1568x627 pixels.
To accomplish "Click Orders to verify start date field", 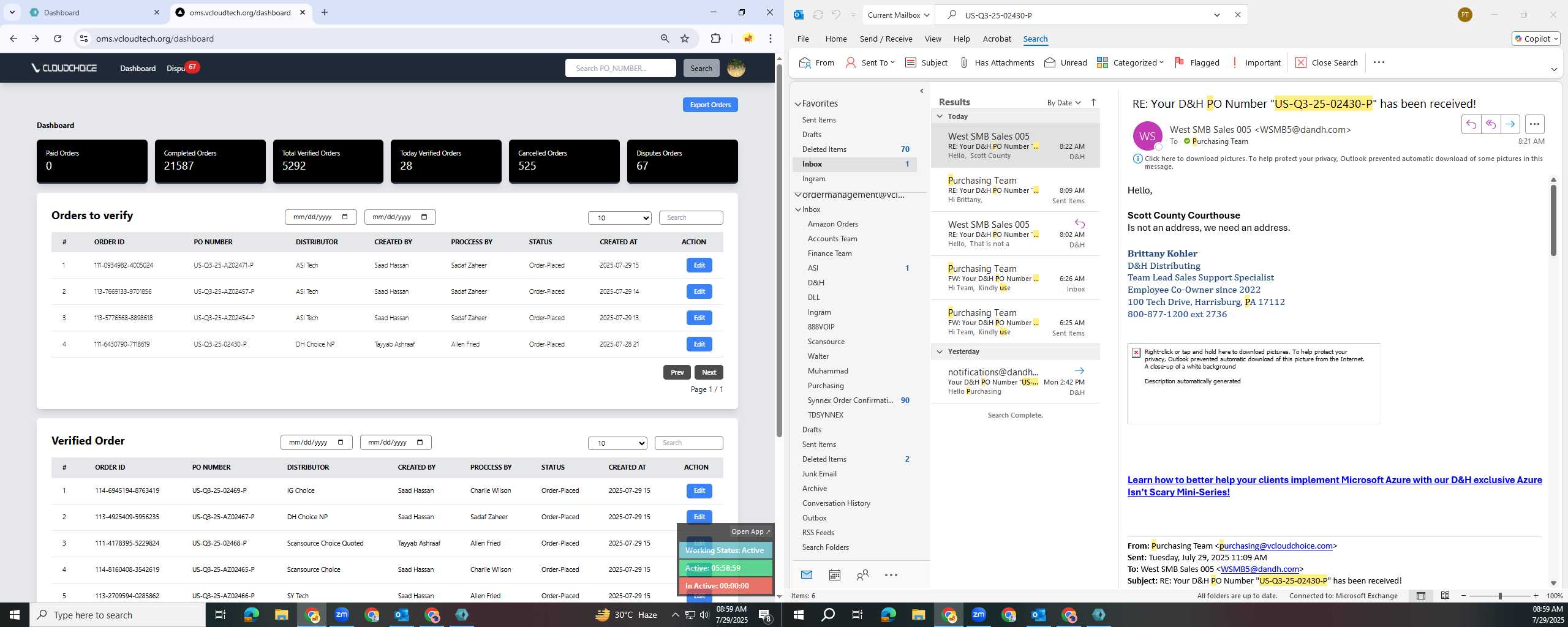I will [320, 217].
